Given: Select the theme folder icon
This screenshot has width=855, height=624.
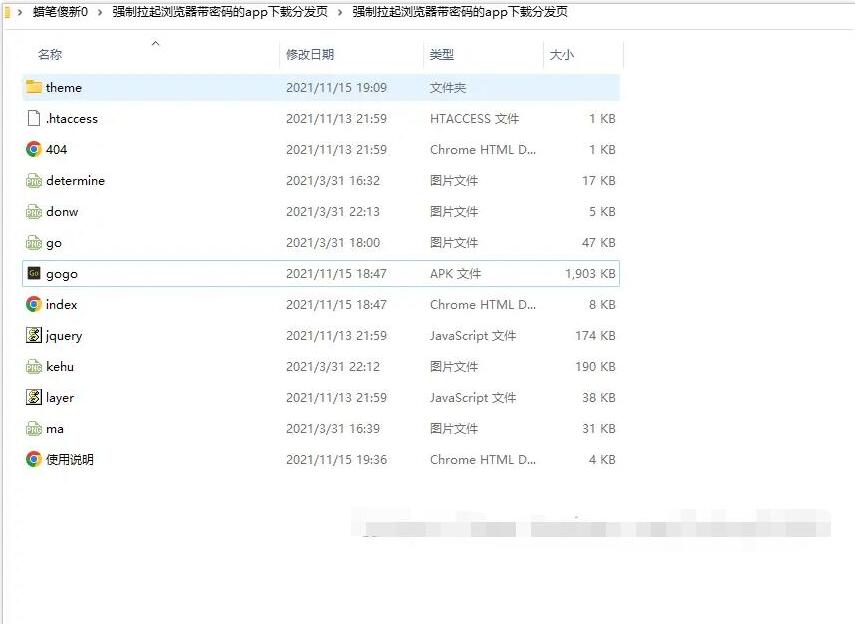Looking at the screenshot, I should pos(34,87).
